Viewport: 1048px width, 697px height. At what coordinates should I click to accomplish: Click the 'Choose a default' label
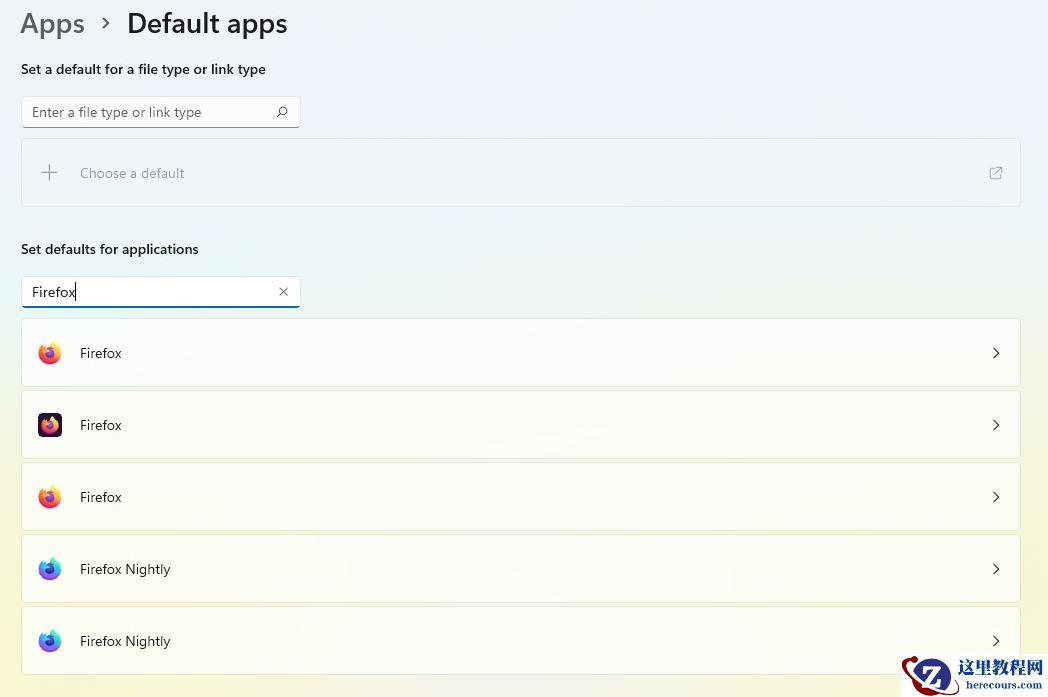click(132, 173)
